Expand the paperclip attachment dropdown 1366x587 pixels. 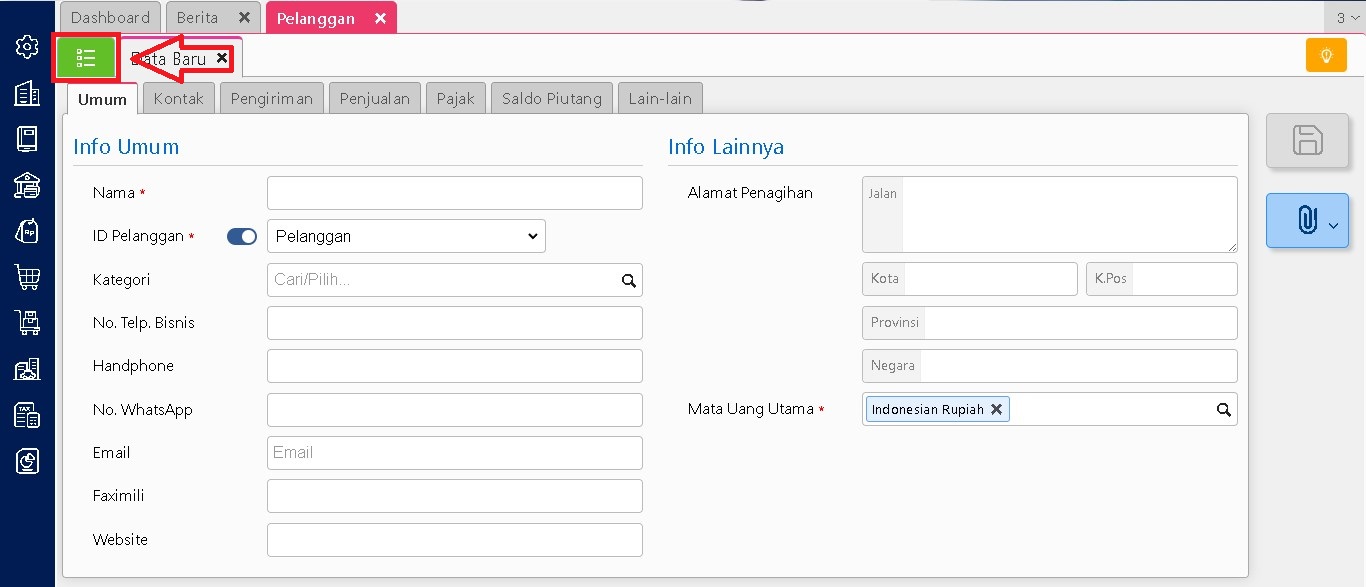(1307, 221)
